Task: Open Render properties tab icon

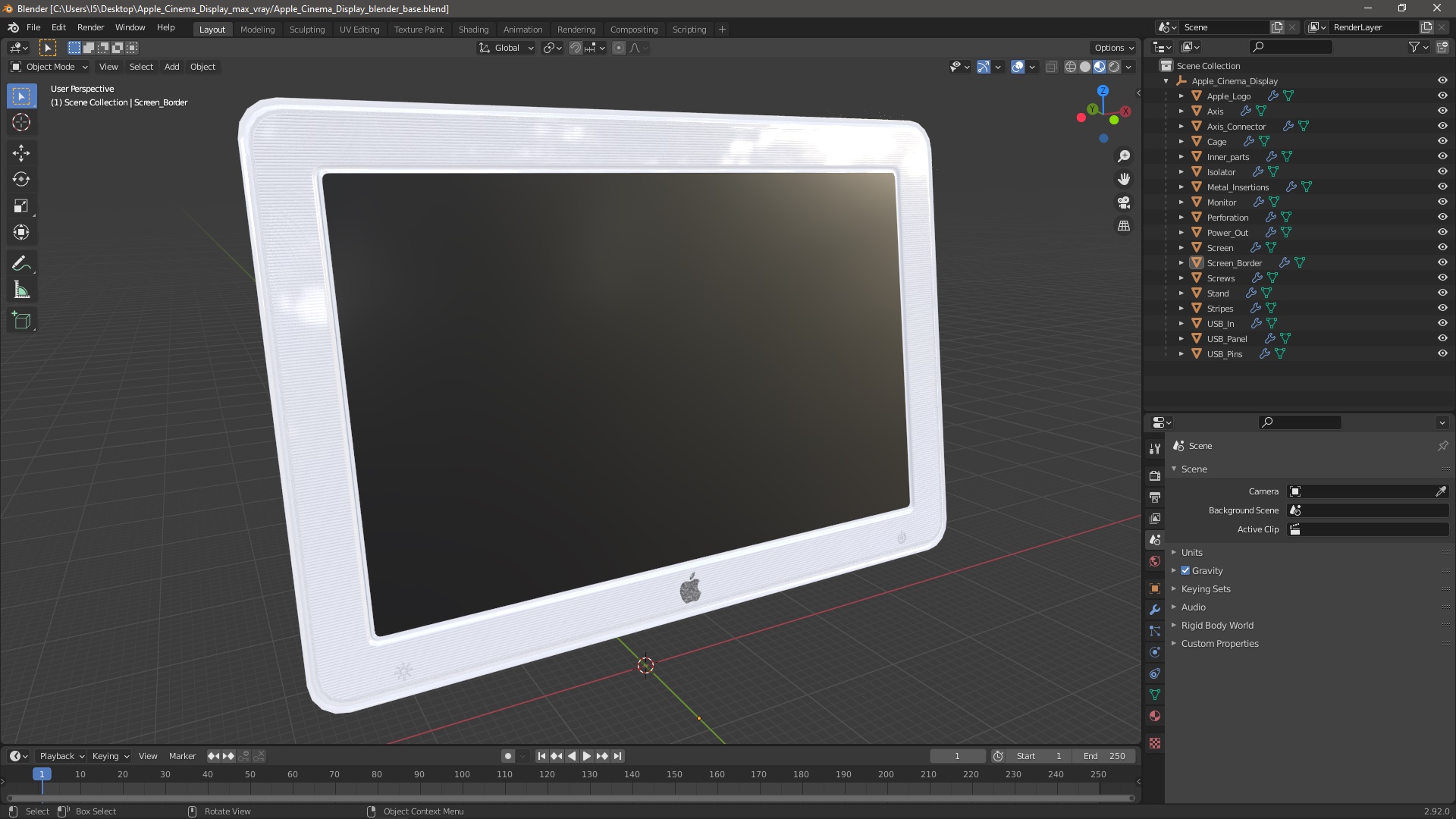Action: click(1155, 476)
